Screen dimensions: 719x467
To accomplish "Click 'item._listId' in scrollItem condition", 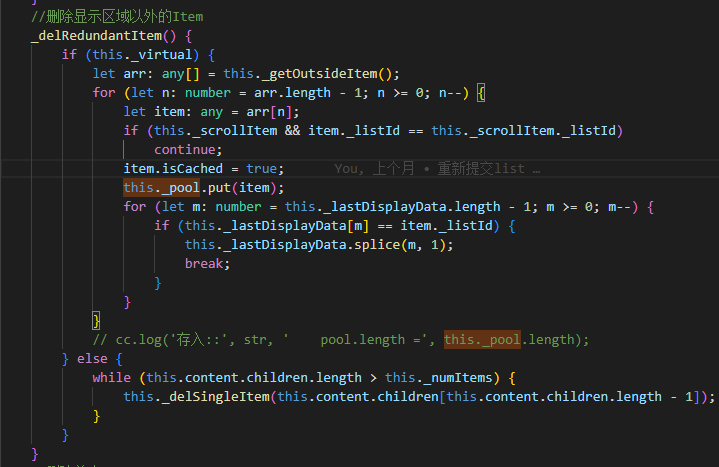I will 354,131.
